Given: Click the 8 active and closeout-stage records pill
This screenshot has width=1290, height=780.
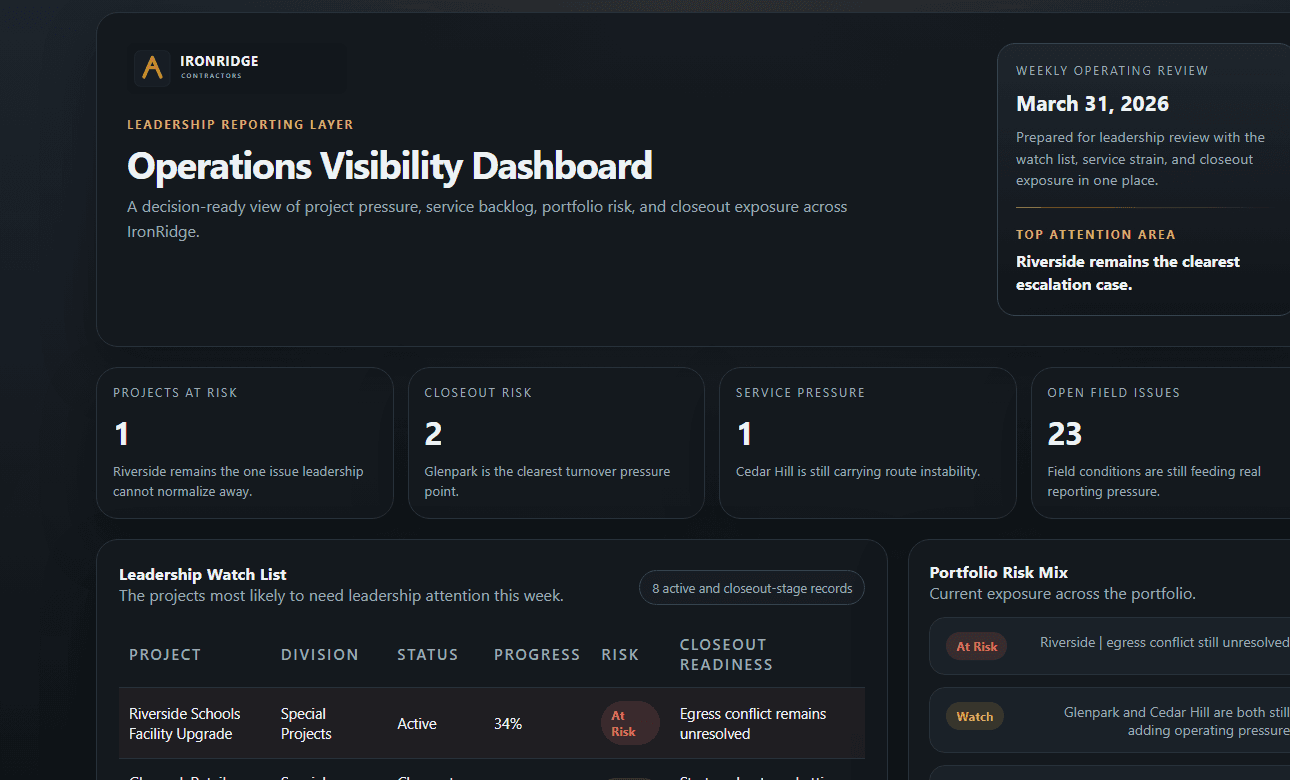Looking at the screenshot, I should point(751,587).
